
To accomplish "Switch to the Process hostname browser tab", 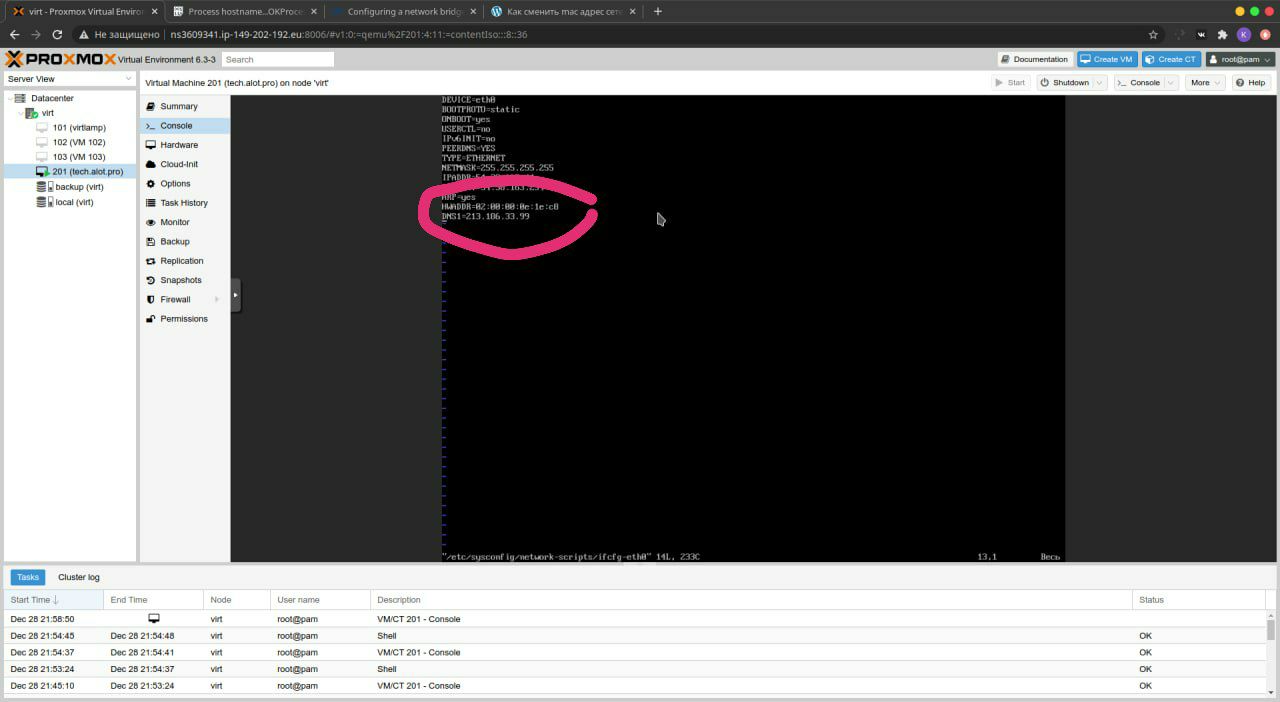I will pyautogui.click(x=244, y=11).
